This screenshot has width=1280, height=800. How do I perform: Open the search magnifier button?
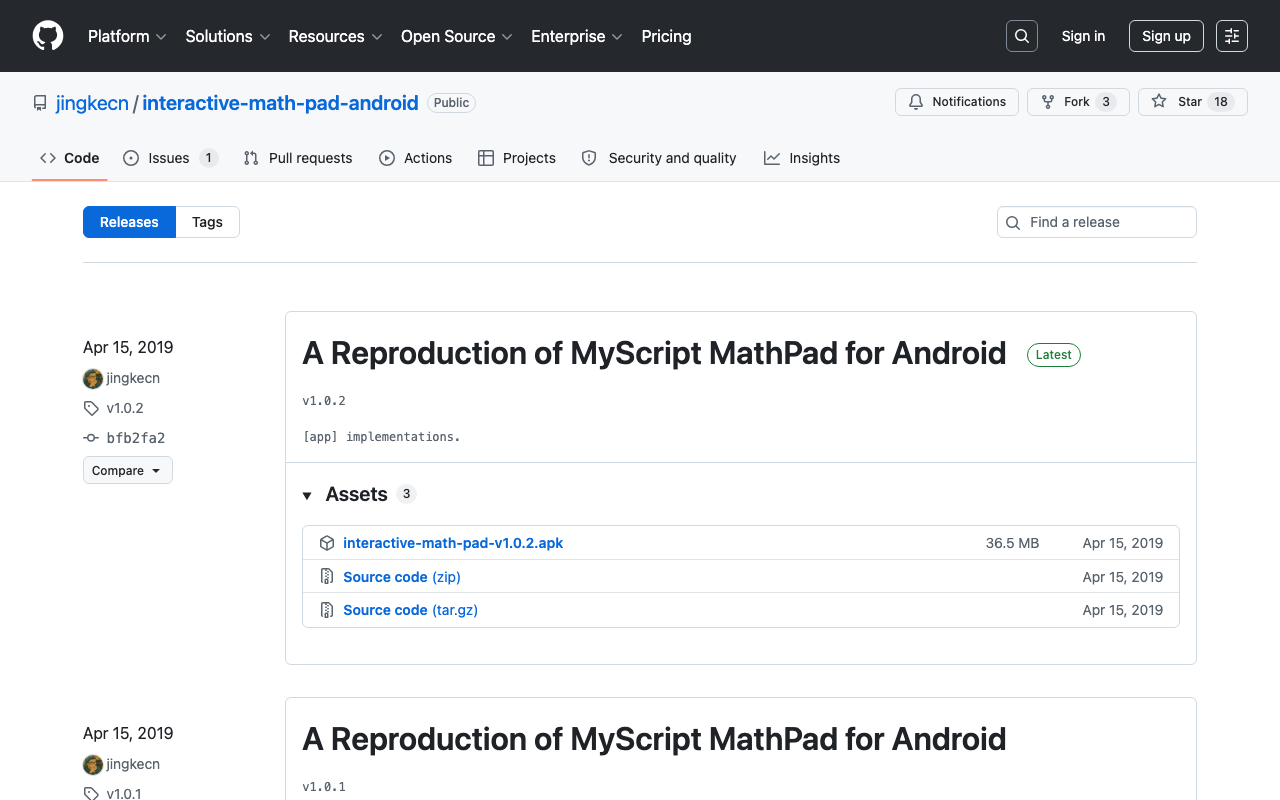click(1022, 36)
